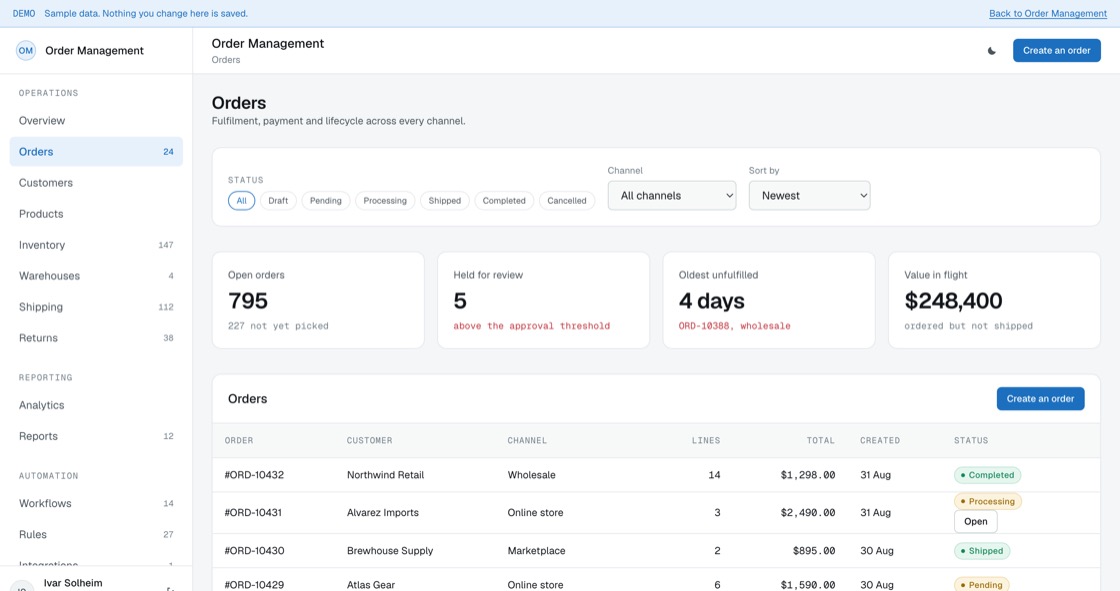Click the Orders breadcrumb under title
The height and width of the screenshot is (591, 1120).
pos(226,60)
